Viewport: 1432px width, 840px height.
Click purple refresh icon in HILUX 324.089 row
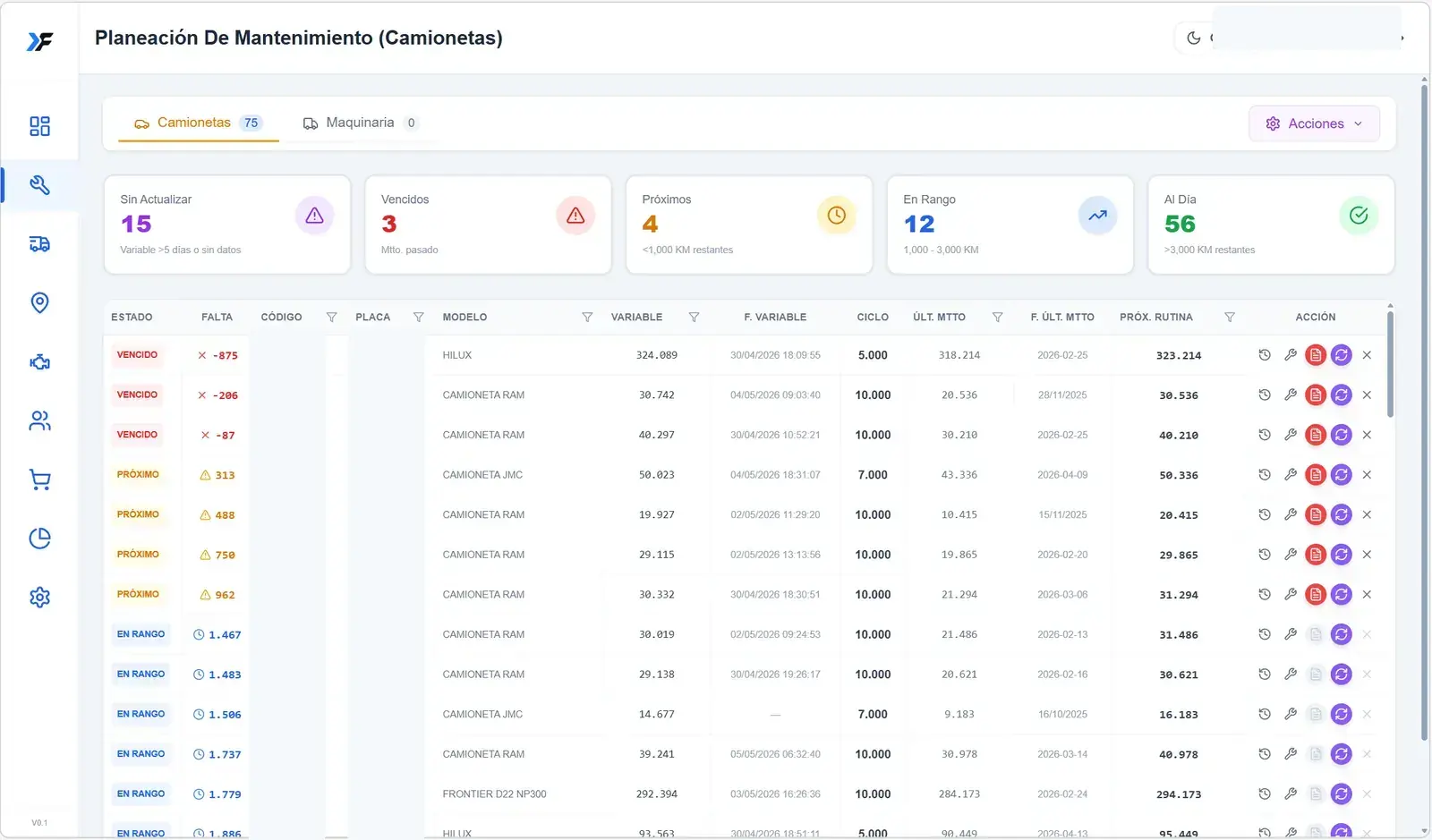(x=1341, y=355)
